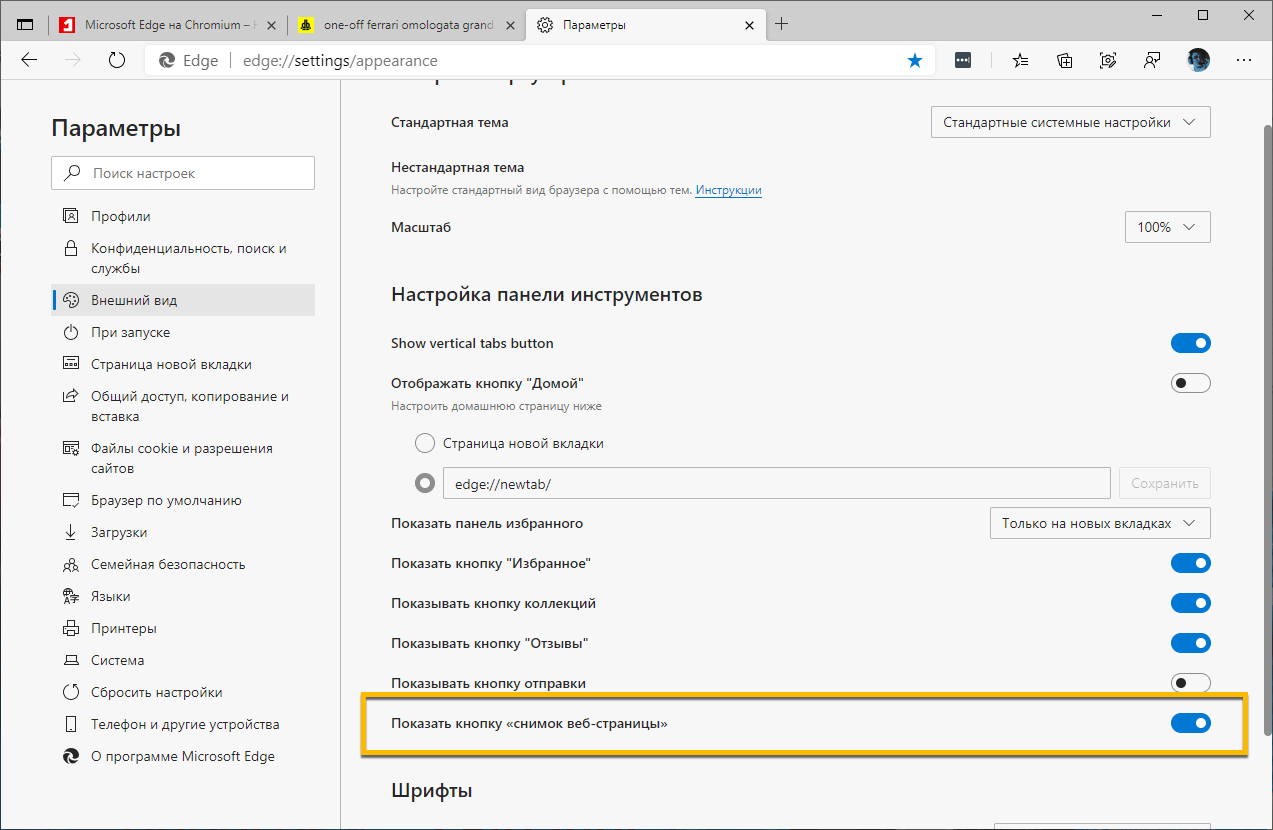
Task: Click the back navigation arrow
Action: (x=28, y=60)
